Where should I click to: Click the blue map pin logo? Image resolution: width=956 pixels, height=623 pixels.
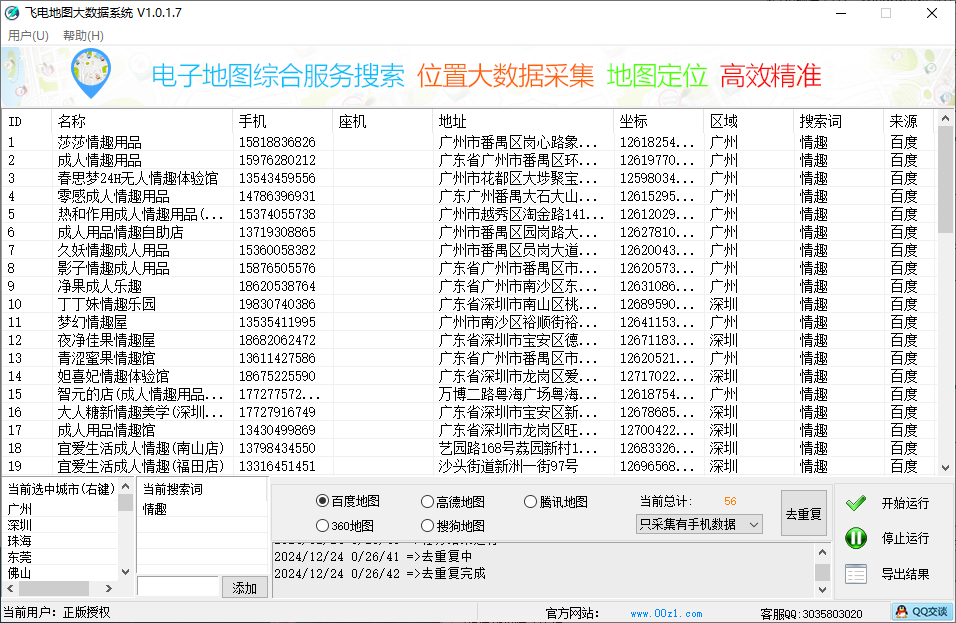tap(91, 73)
